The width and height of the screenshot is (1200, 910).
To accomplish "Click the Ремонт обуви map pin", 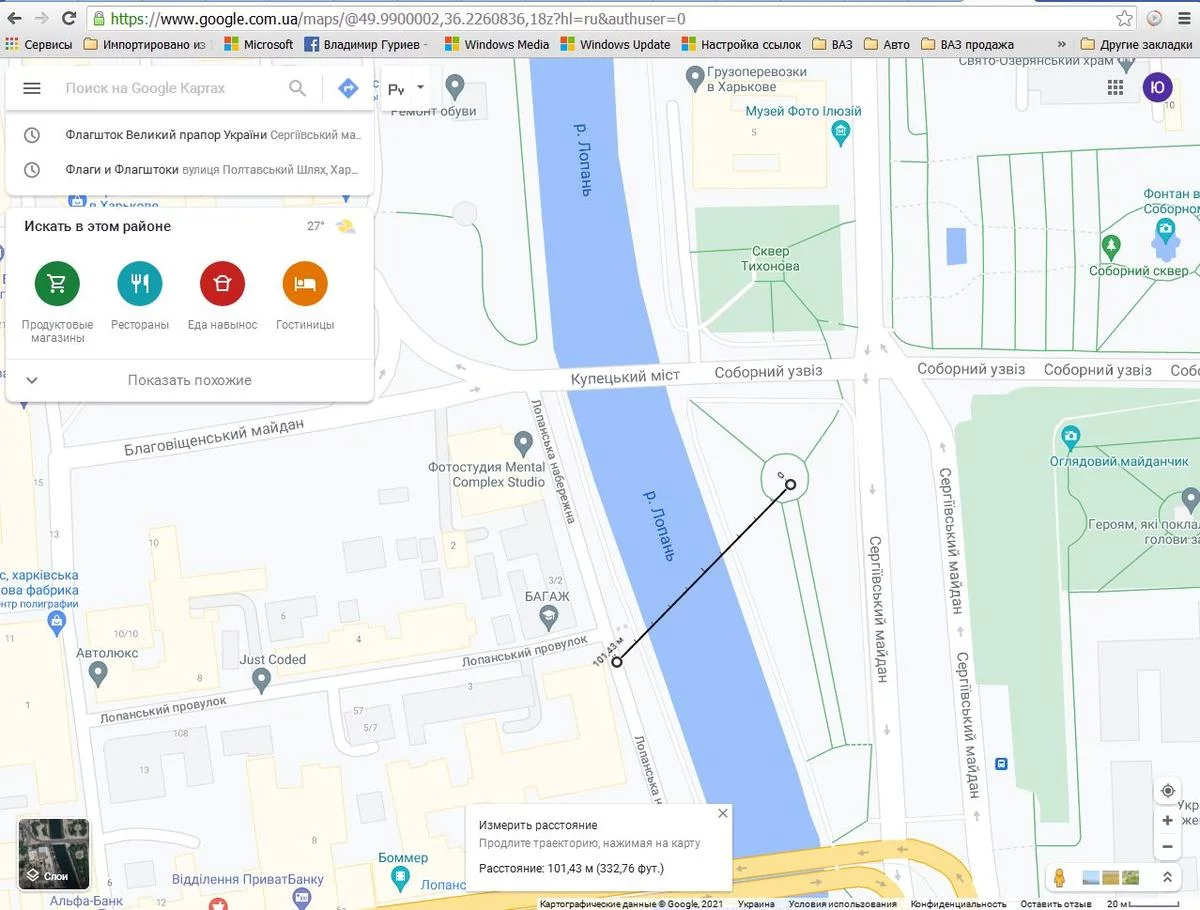I will (x=455, y=86).
